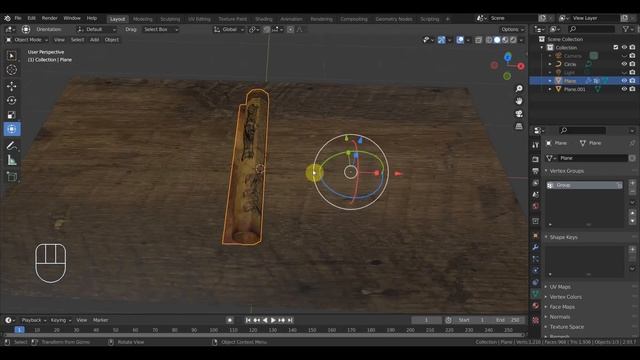Switch to the Sculpting workspace tab

point(170,19)
